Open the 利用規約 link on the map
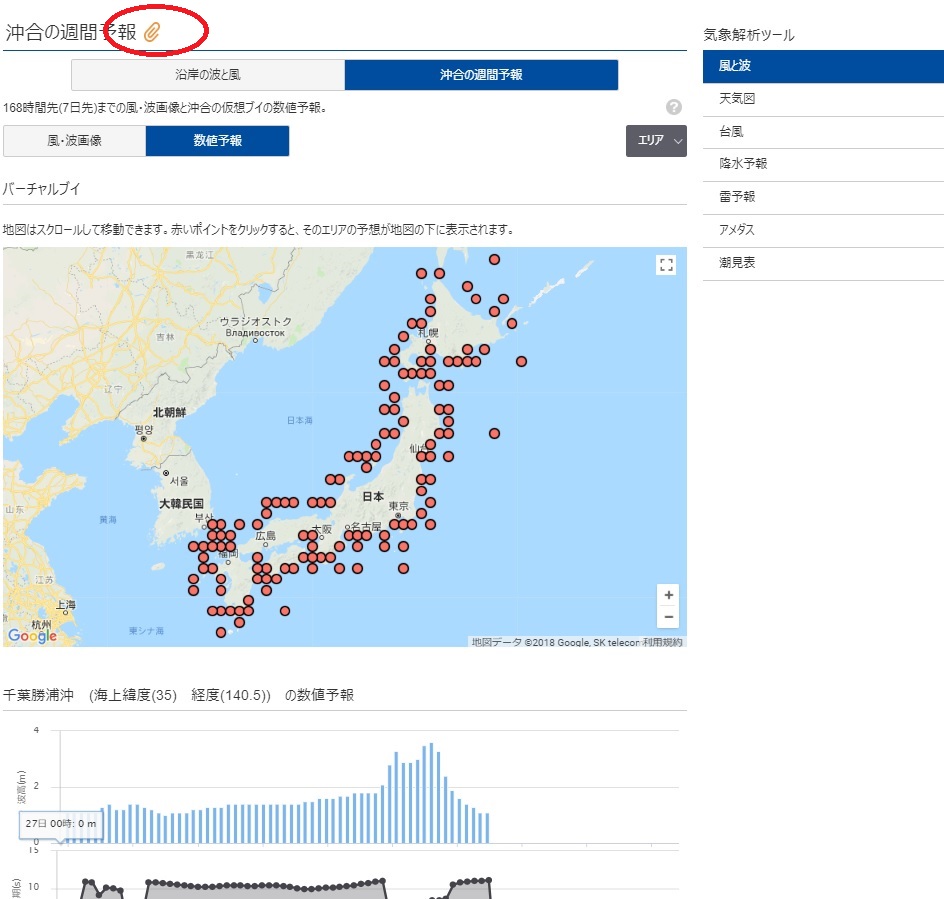Image resolution: width=944 pixels, height=899 pixels. 662,642
